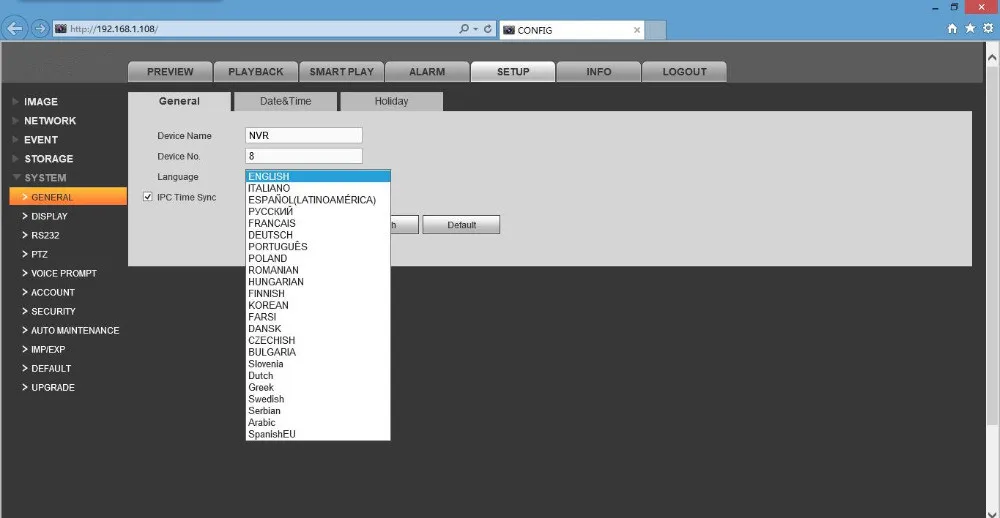The width and height of the screenshot is (1000, 518).
Task: Switch to SMART PLAY tab
Action: coord(341,72)
